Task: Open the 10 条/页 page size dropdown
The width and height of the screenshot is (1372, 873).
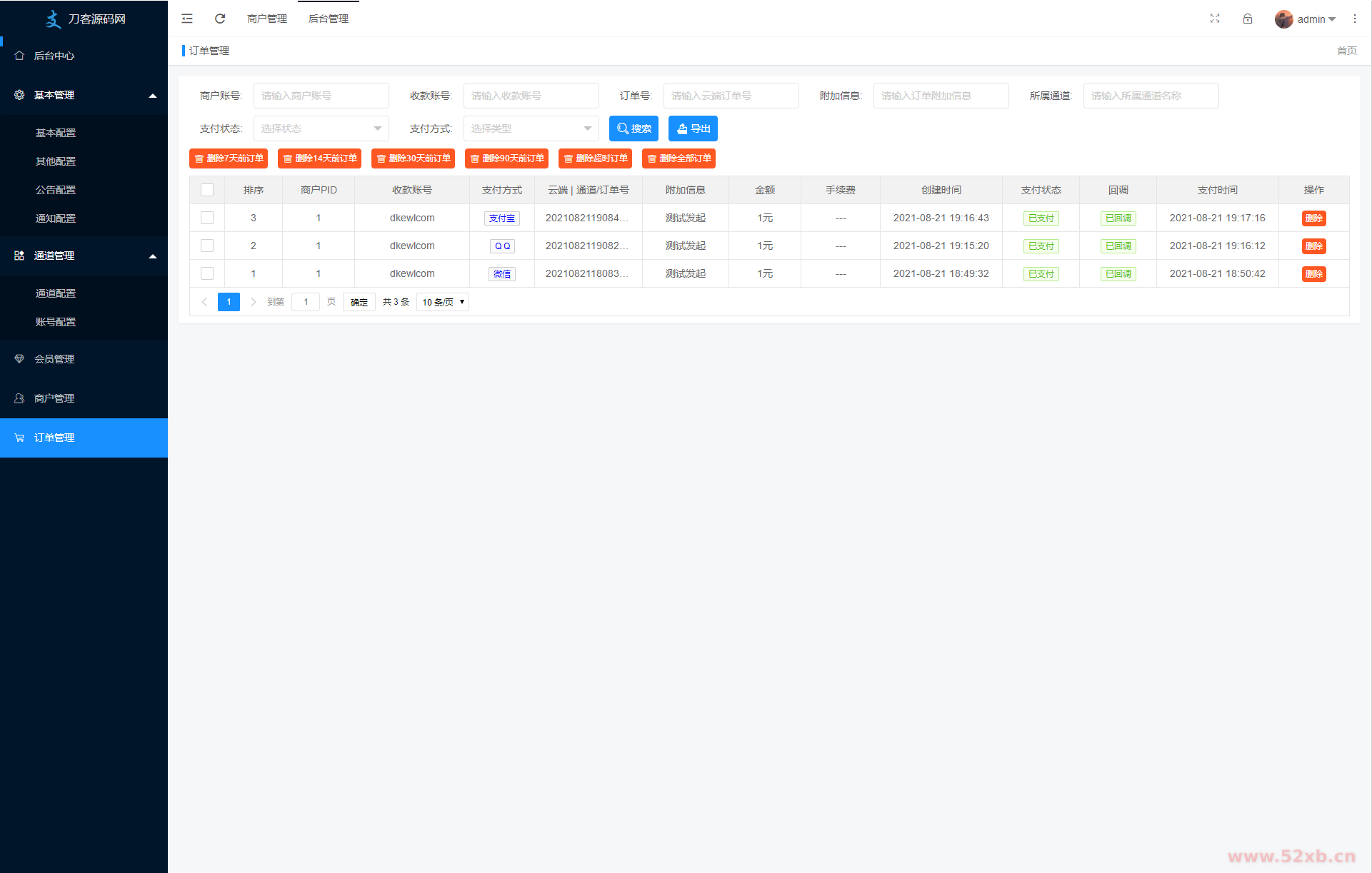Action: pos(443,302)
